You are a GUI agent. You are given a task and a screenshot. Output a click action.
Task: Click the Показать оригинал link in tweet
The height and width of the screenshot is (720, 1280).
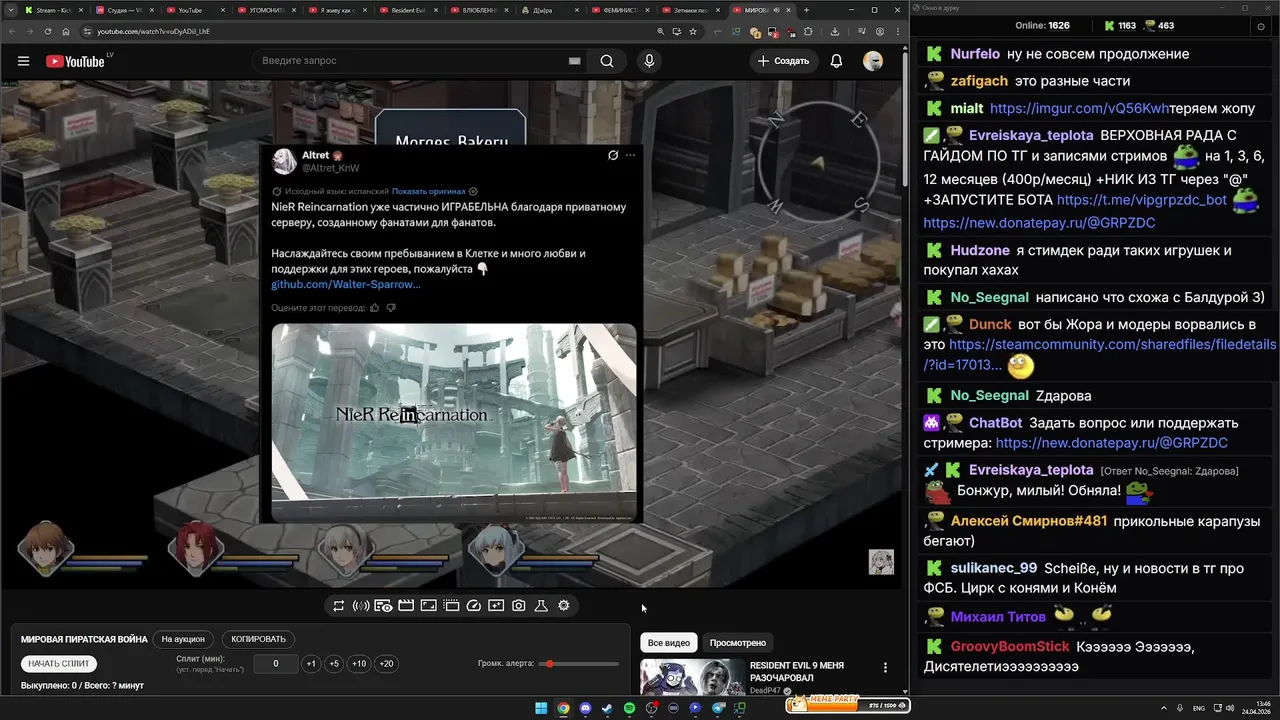tap(428, 191)
